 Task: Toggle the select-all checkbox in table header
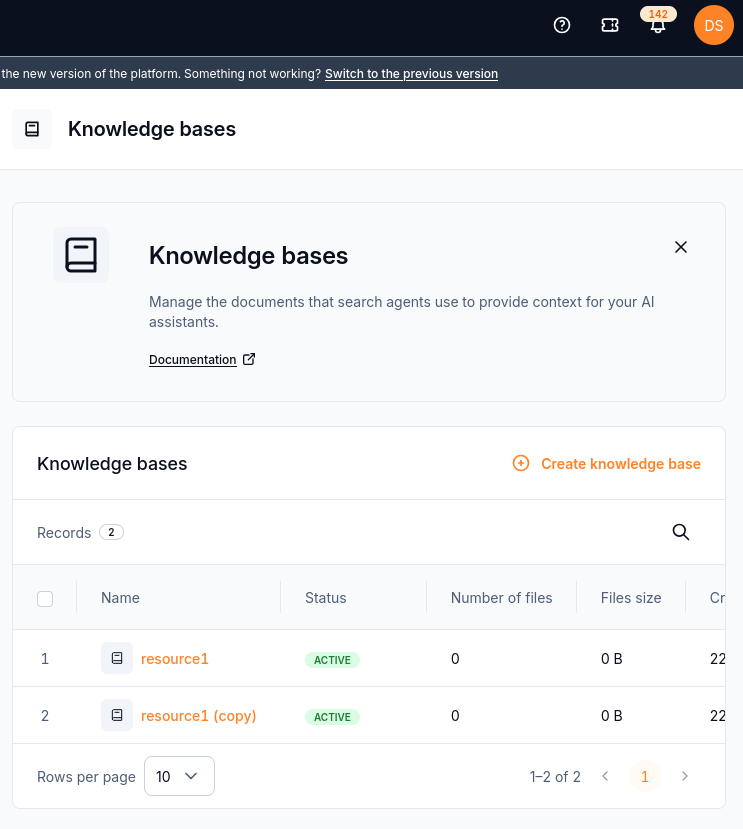45,599
